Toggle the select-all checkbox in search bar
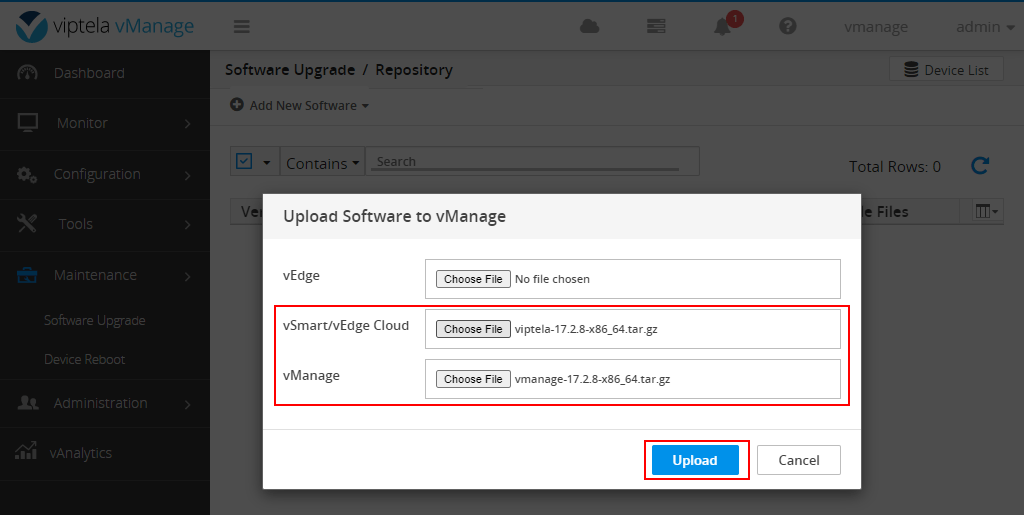Viewport: 1024px width, 515px height. click(244, 162)
